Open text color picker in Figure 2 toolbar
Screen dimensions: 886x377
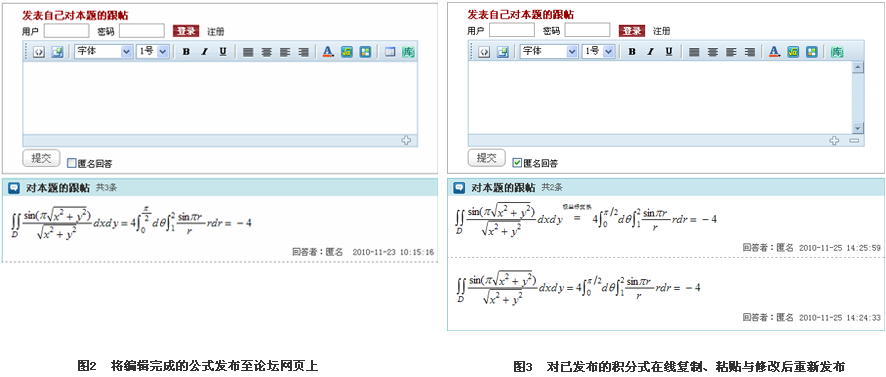coord(328,52)
